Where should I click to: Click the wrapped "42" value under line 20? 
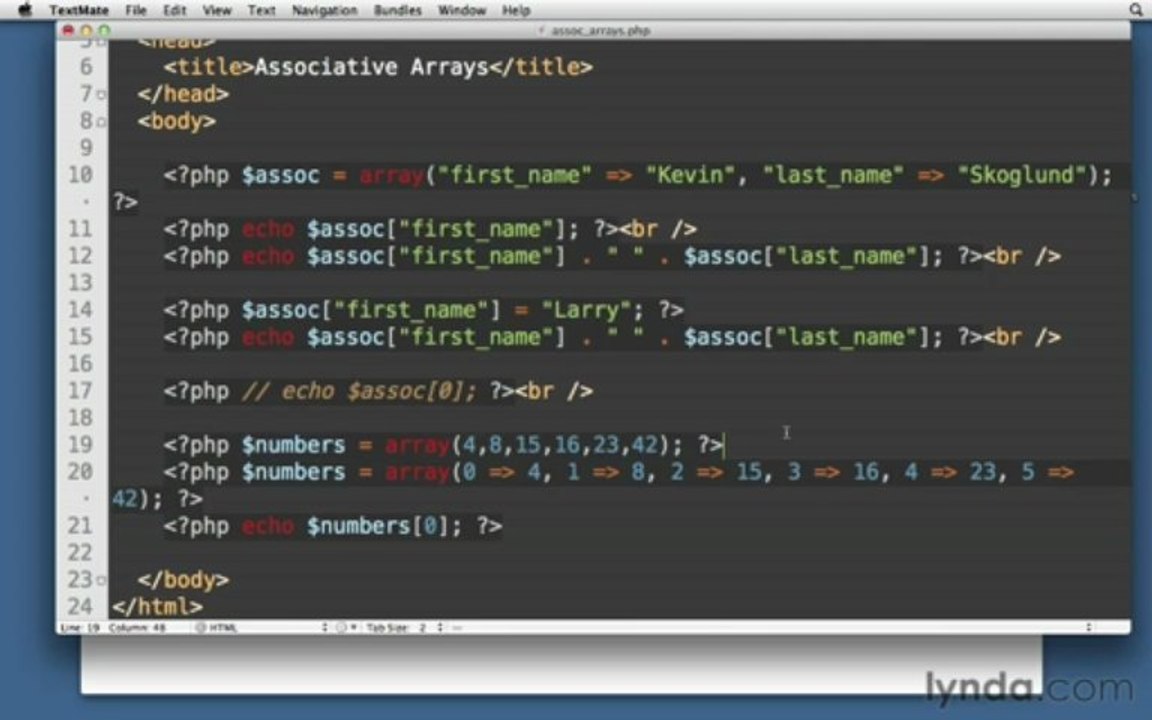tap(125, 499)
